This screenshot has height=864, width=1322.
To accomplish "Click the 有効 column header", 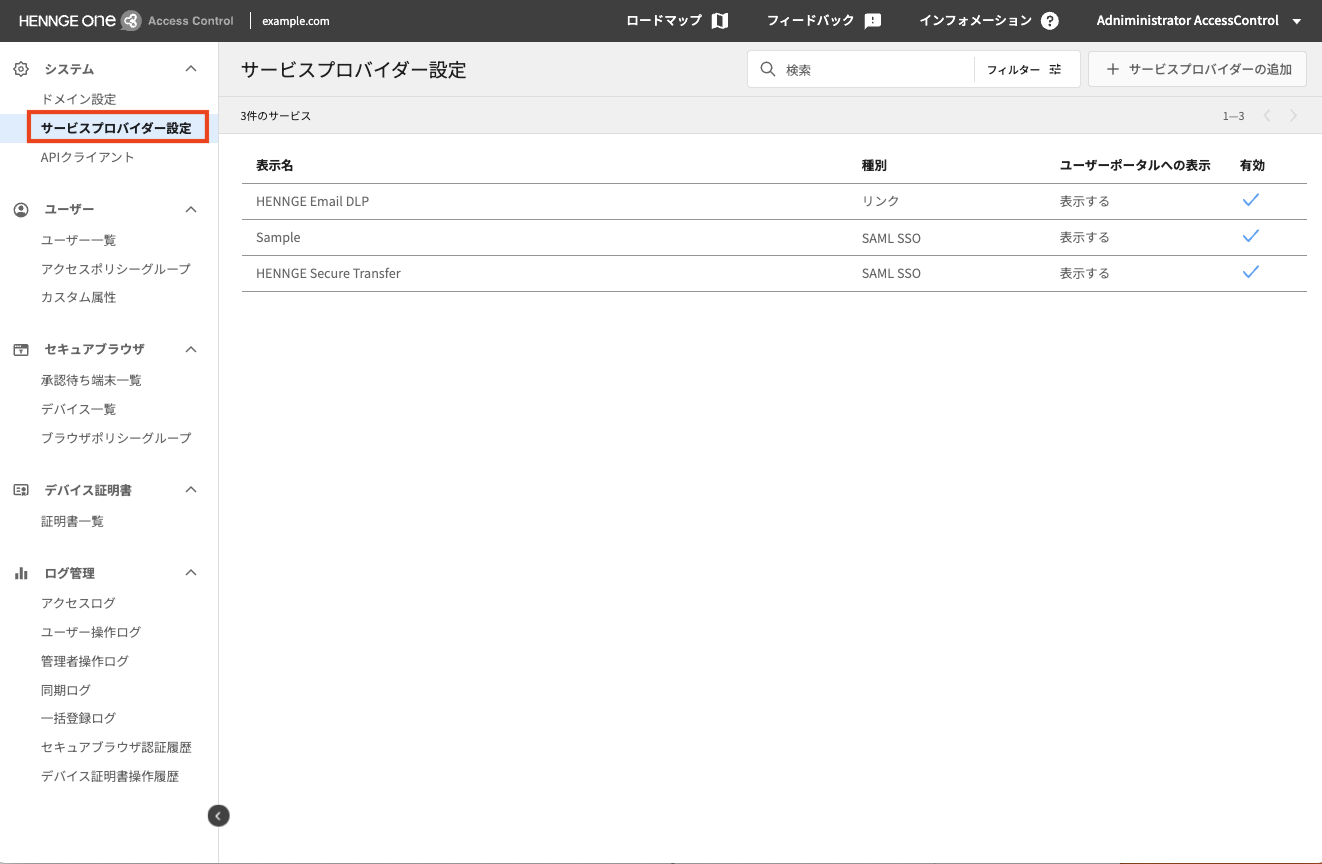I will point(1252,165).
